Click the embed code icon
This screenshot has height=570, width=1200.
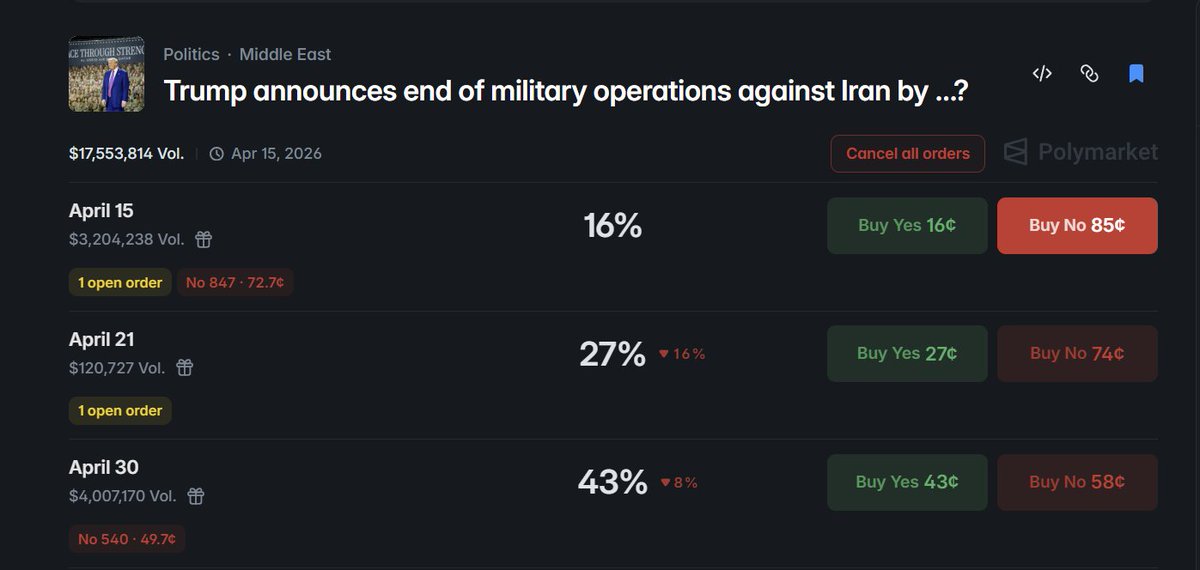[x=1042, y=73]
